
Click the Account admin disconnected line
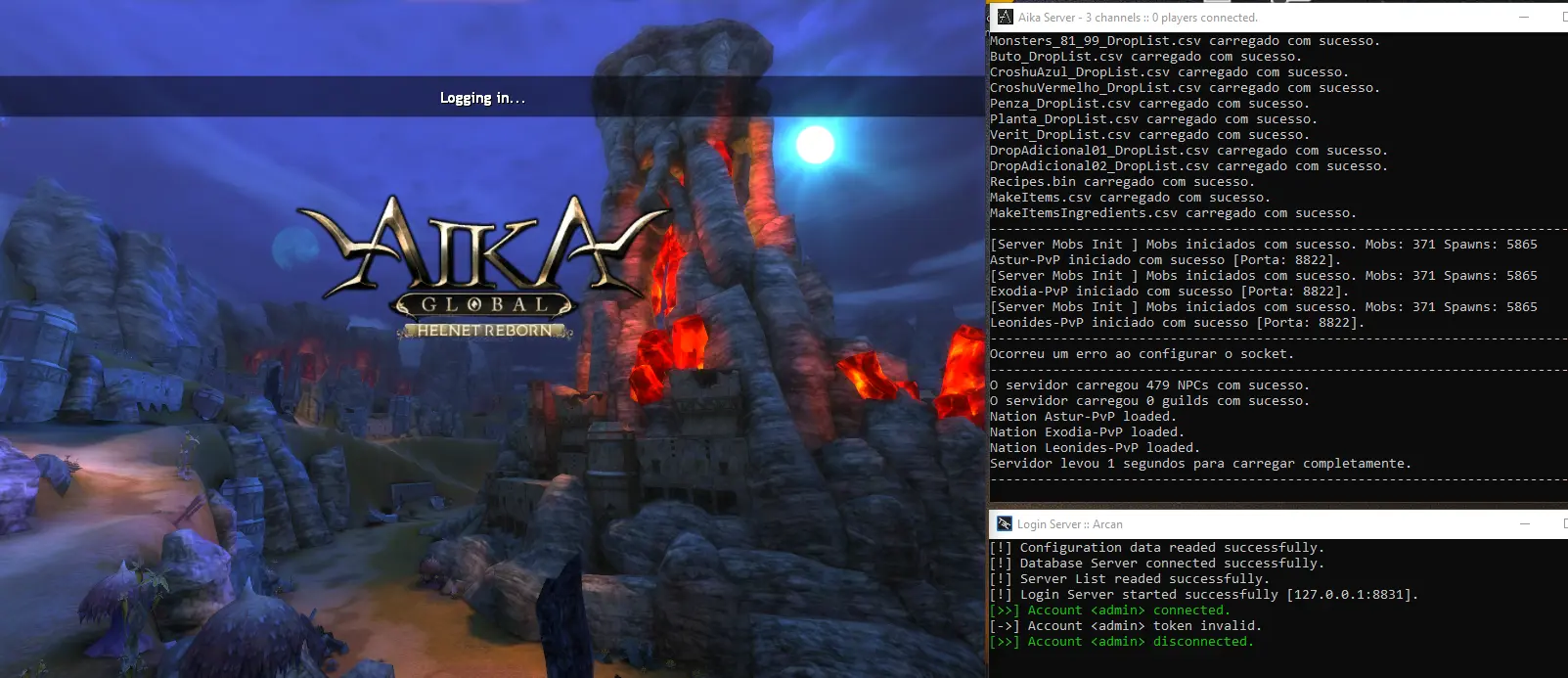(x=1123, y=642)
